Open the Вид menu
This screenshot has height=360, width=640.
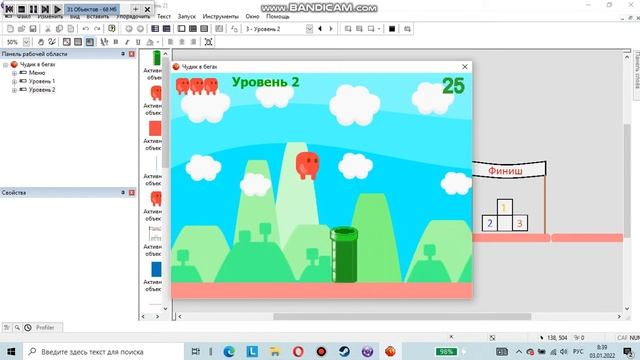(75, 17)
